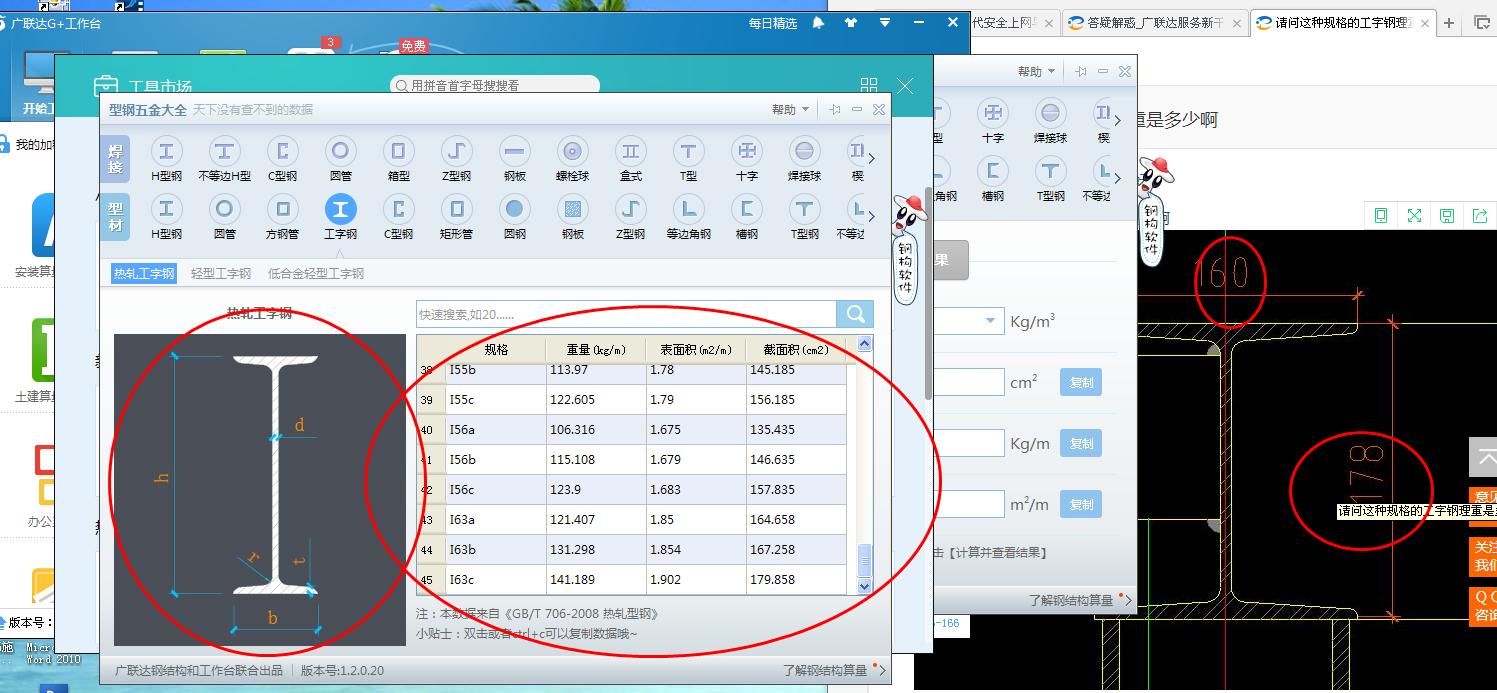Pin the 型钢五金大全 front window
Screen dimensions: 1497x693
click(x=835, y=109)
